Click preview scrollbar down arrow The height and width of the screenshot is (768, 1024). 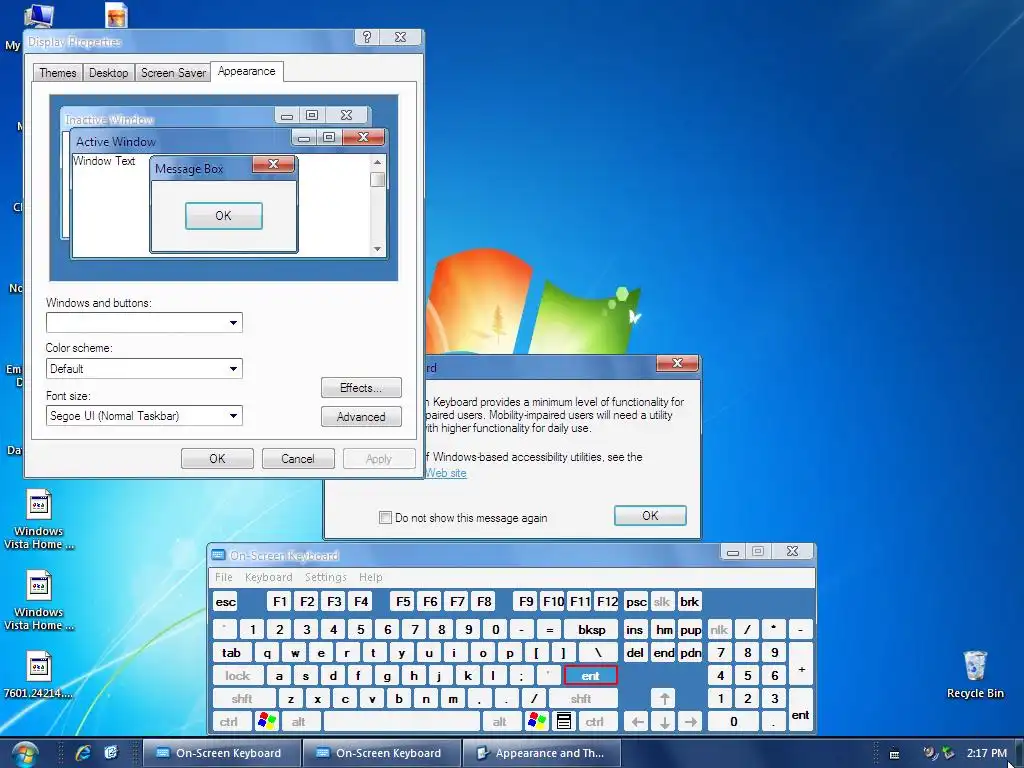(x=377, y=249)
